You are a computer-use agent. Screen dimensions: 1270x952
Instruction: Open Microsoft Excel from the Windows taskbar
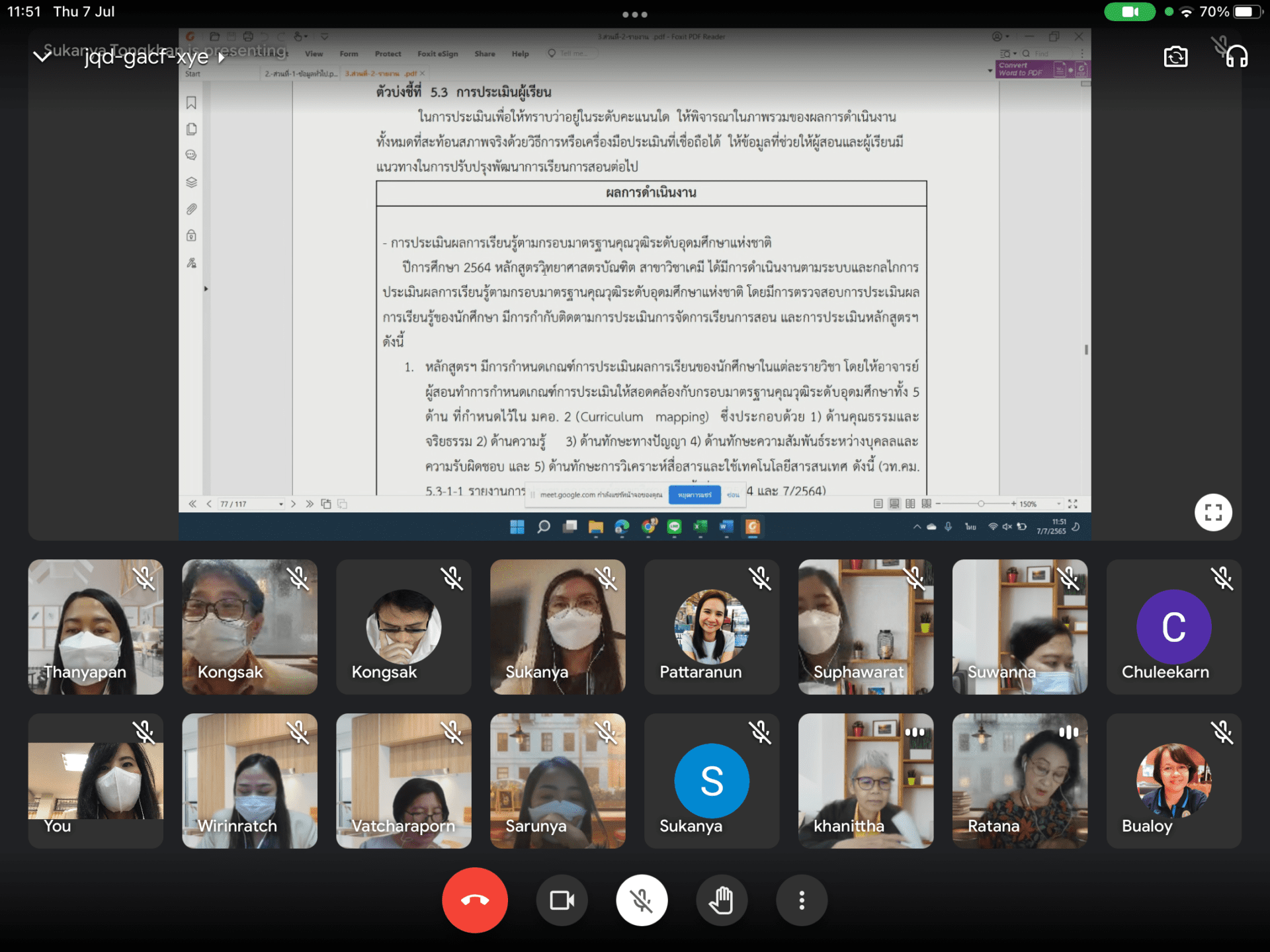[x=700, y=527]
